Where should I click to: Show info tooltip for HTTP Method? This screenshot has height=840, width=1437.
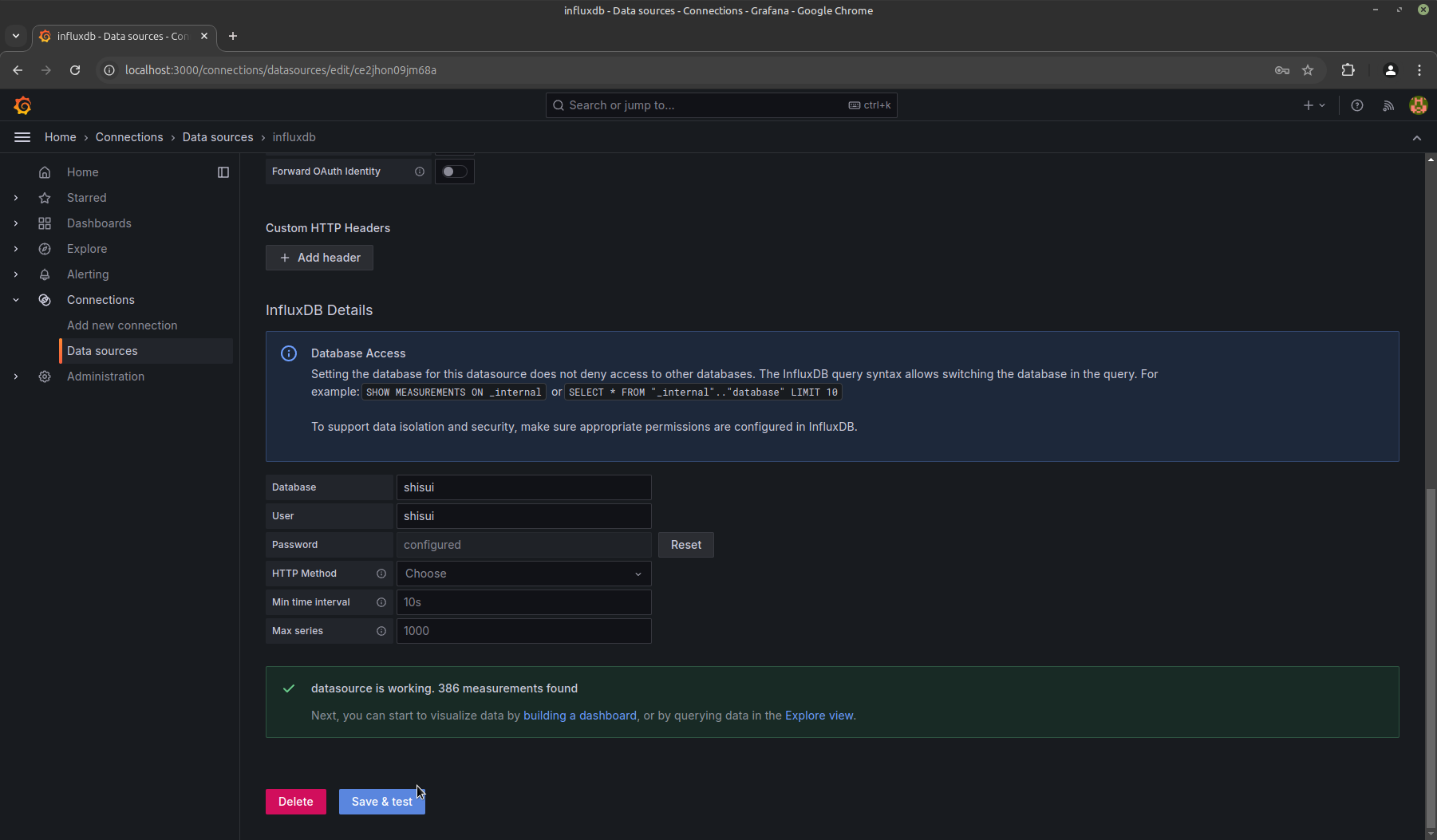point(381,574)
